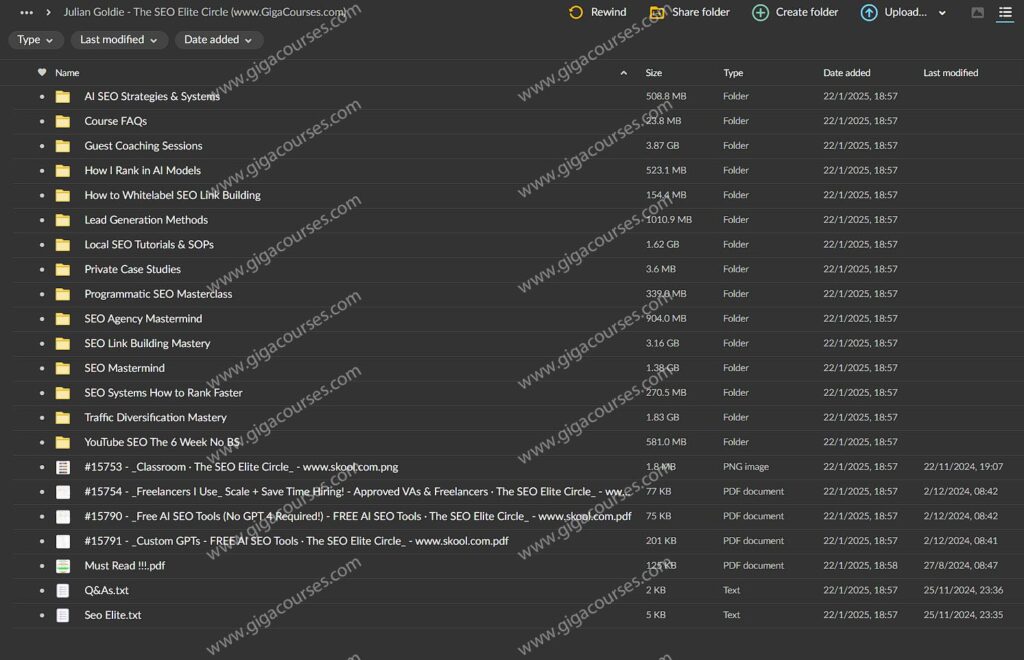
Task: Open the Type filter dropdown
Action: click(x=36, y=40)
